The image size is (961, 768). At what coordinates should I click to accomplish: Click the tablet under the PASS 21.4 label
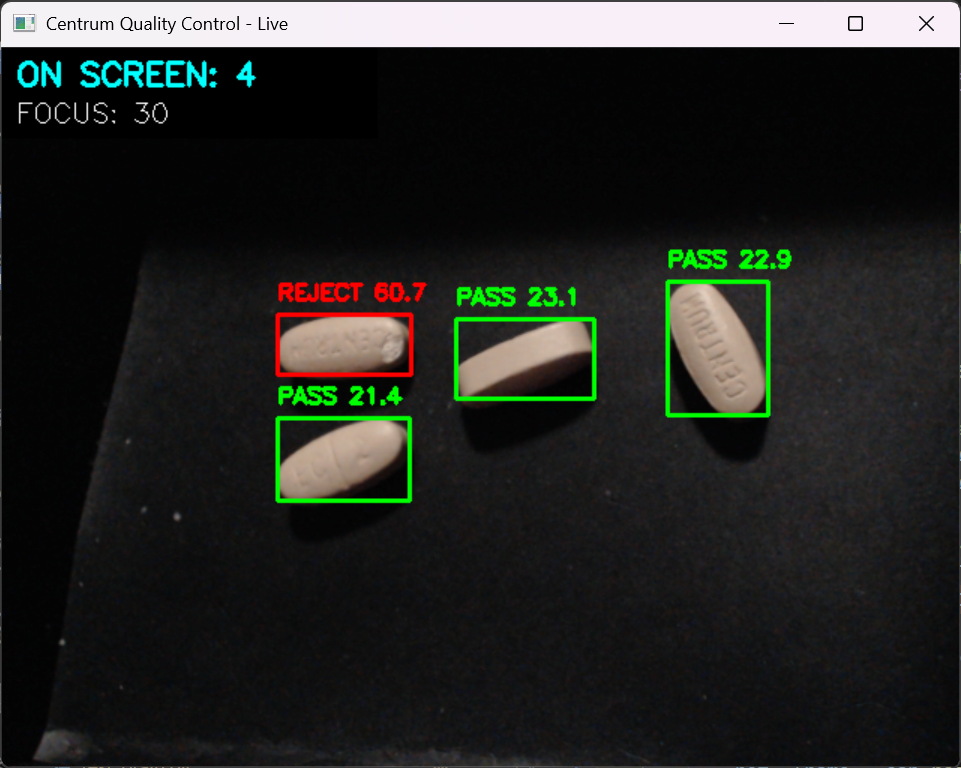[x=344, y=459]
